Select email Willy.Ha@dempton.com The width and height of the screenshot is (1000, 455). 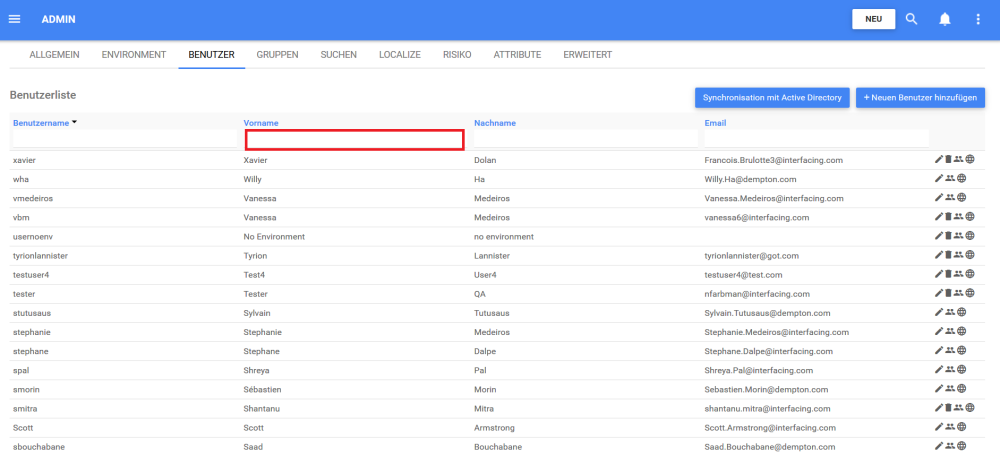click(x=751, y=179)
